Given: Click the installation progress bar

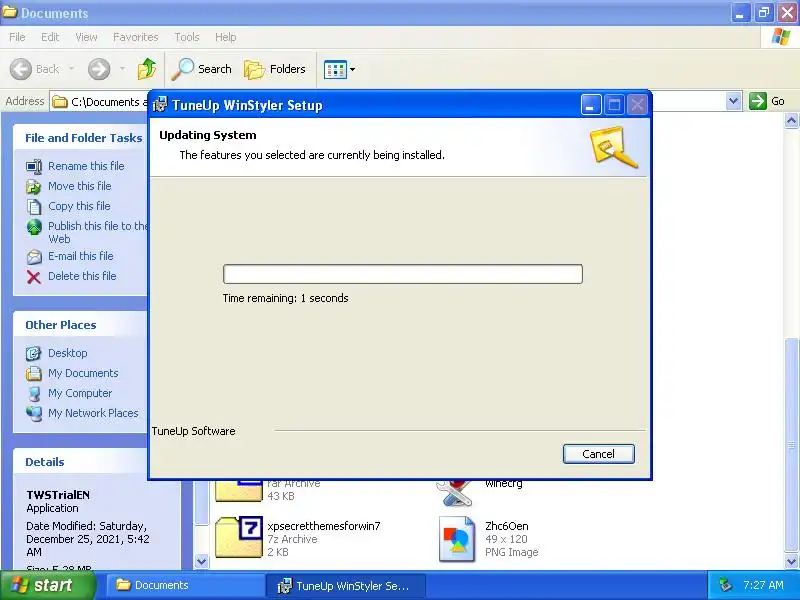Looking at the screenshot, I should 403,274.
